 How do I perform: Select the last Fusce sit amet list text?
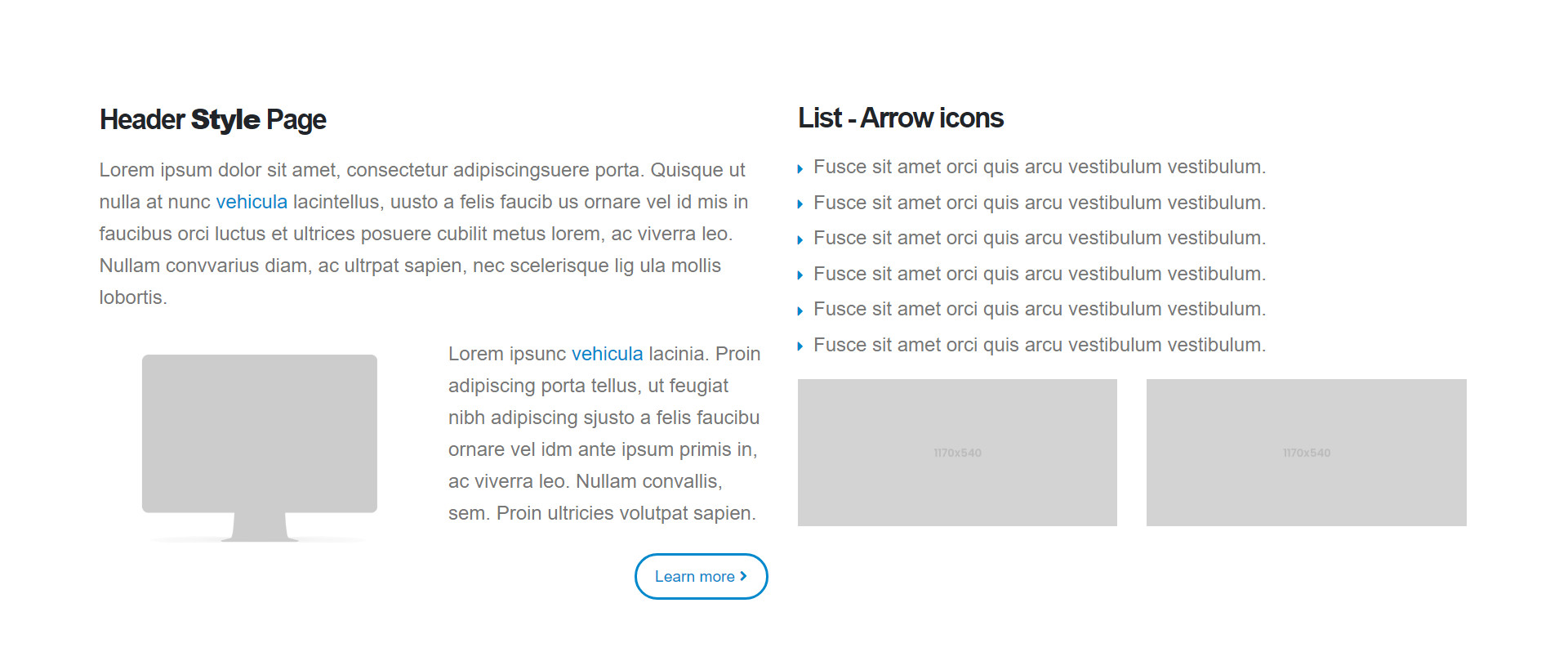1040,345
